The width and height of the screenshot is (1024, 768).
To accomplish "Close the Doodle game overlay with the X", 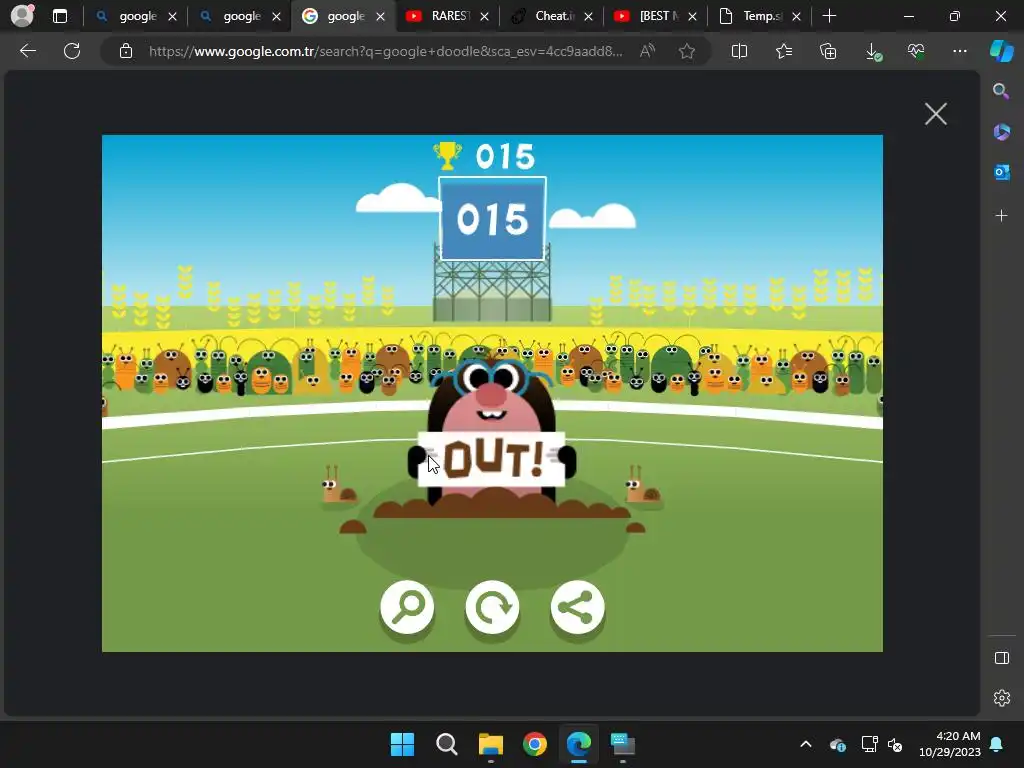I will pos(936,114).
